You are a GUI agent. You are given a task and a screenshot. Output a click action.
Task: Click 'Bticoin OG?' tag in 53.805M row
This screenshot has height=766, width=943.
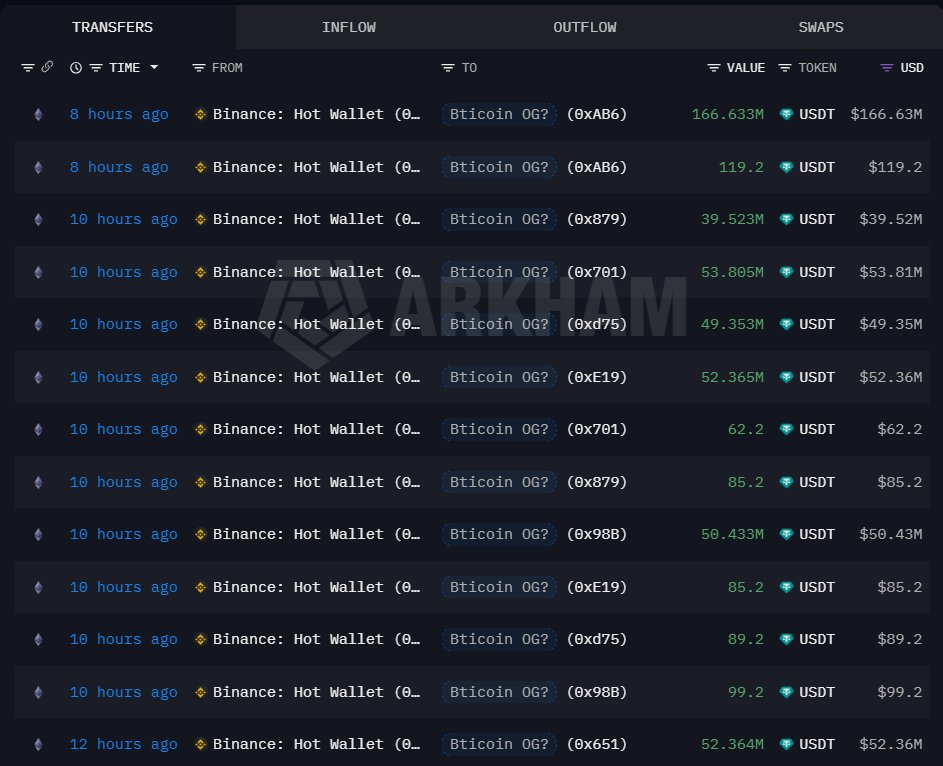point(499,272)
